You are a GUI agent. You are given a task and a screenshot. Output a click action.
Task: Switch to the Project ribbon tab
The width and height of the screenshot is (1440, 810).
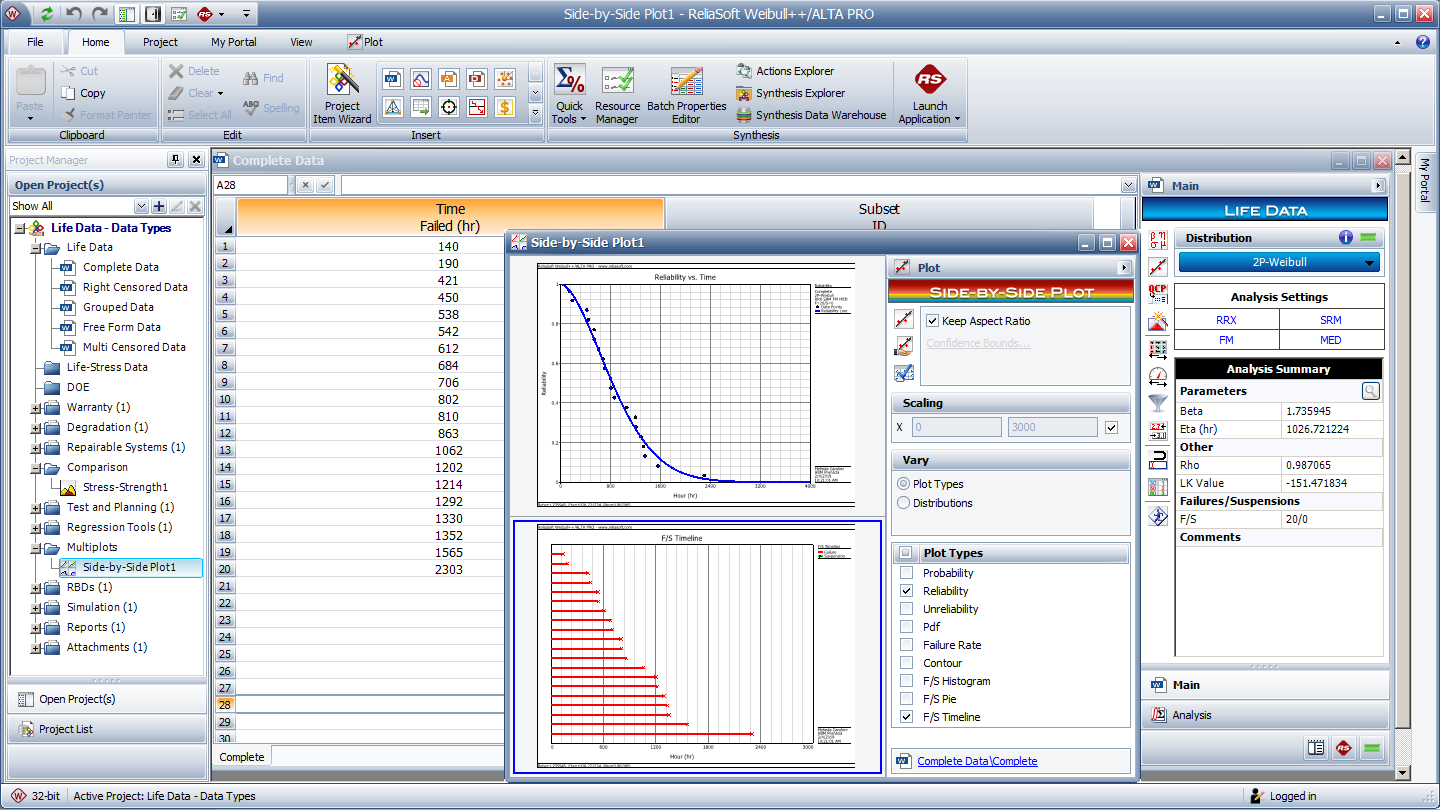pyautogui.click(x=160, y=42)
